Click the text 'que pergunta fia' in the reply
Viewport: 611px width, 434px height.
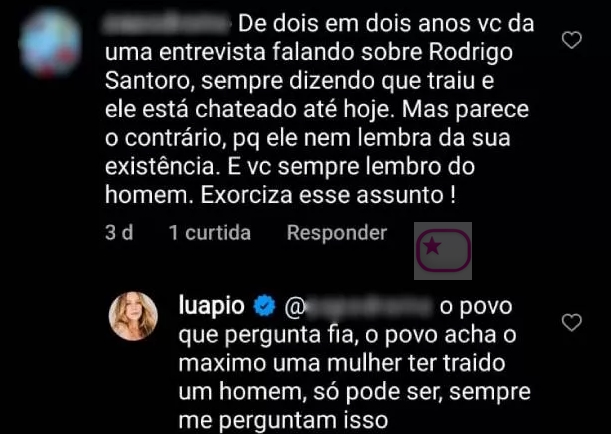[268, 335]
